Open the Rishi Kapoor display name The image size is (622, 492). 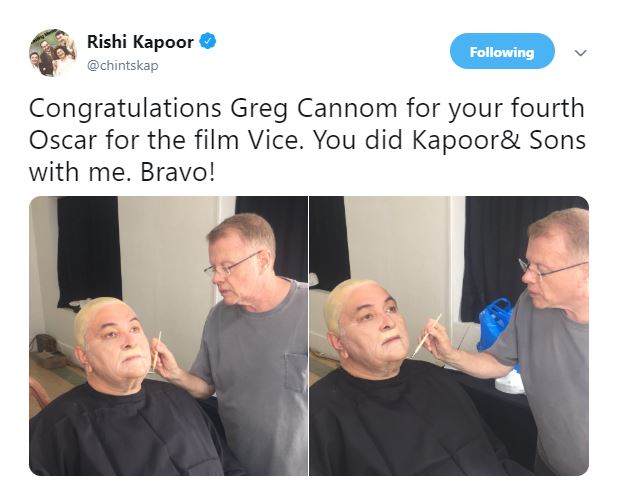pos(140,42)
